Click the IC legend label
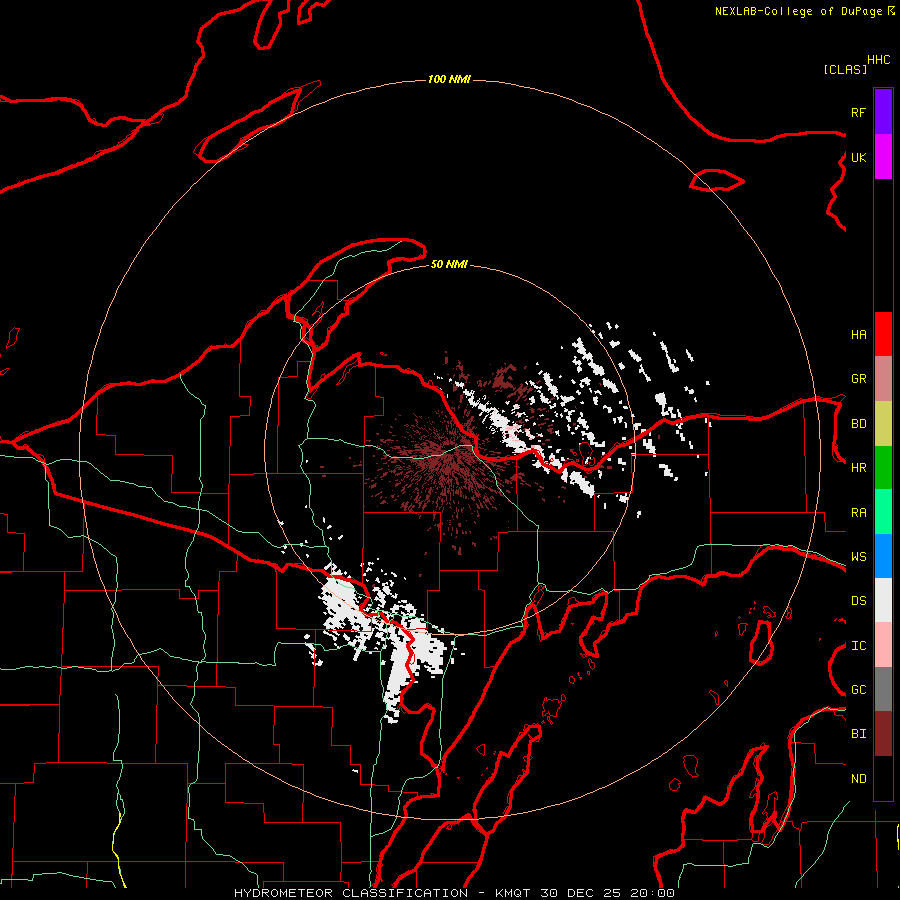This screenshot has height=900, width=900. 858,646
